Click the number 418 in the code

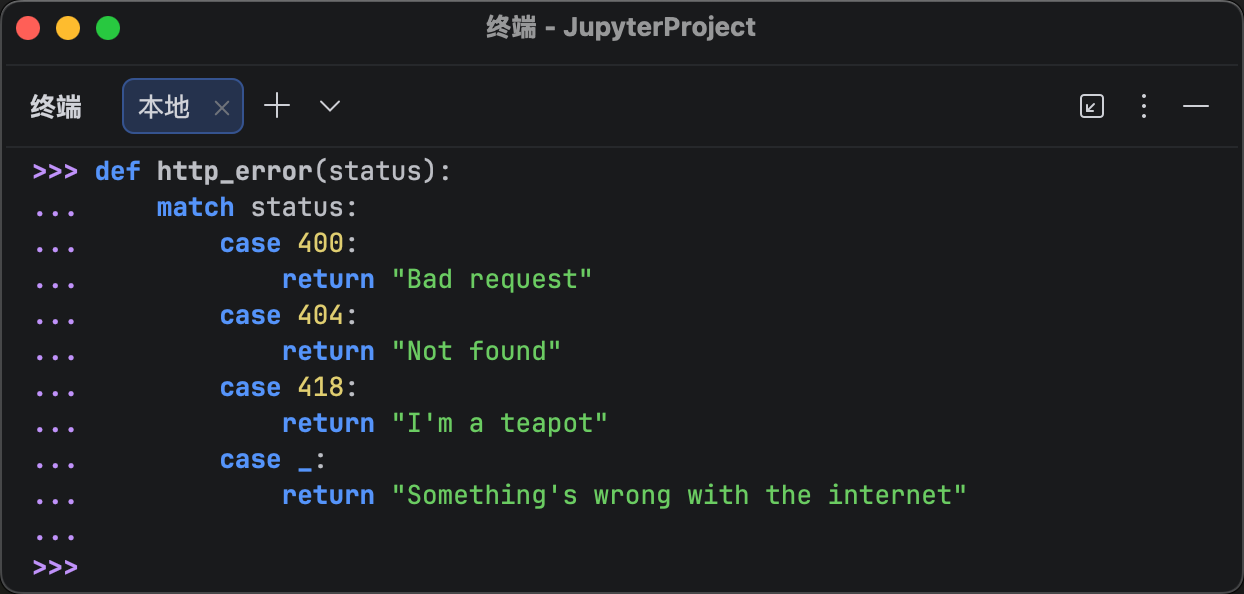pyautogui.click(x=320, y=387)
